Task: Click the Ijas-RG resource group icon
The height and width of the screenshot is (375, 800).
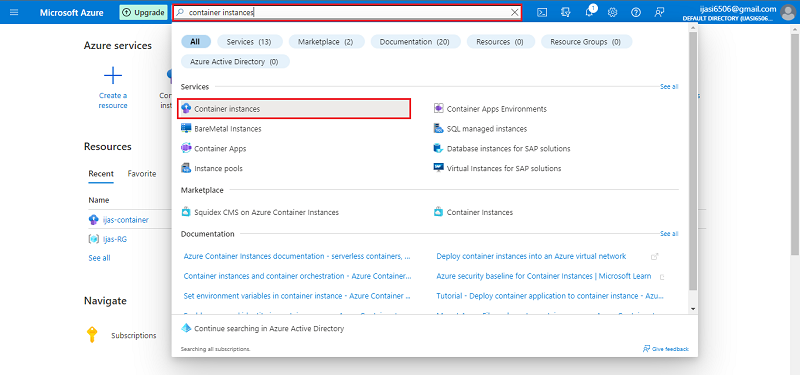Action: pos(93,239)
